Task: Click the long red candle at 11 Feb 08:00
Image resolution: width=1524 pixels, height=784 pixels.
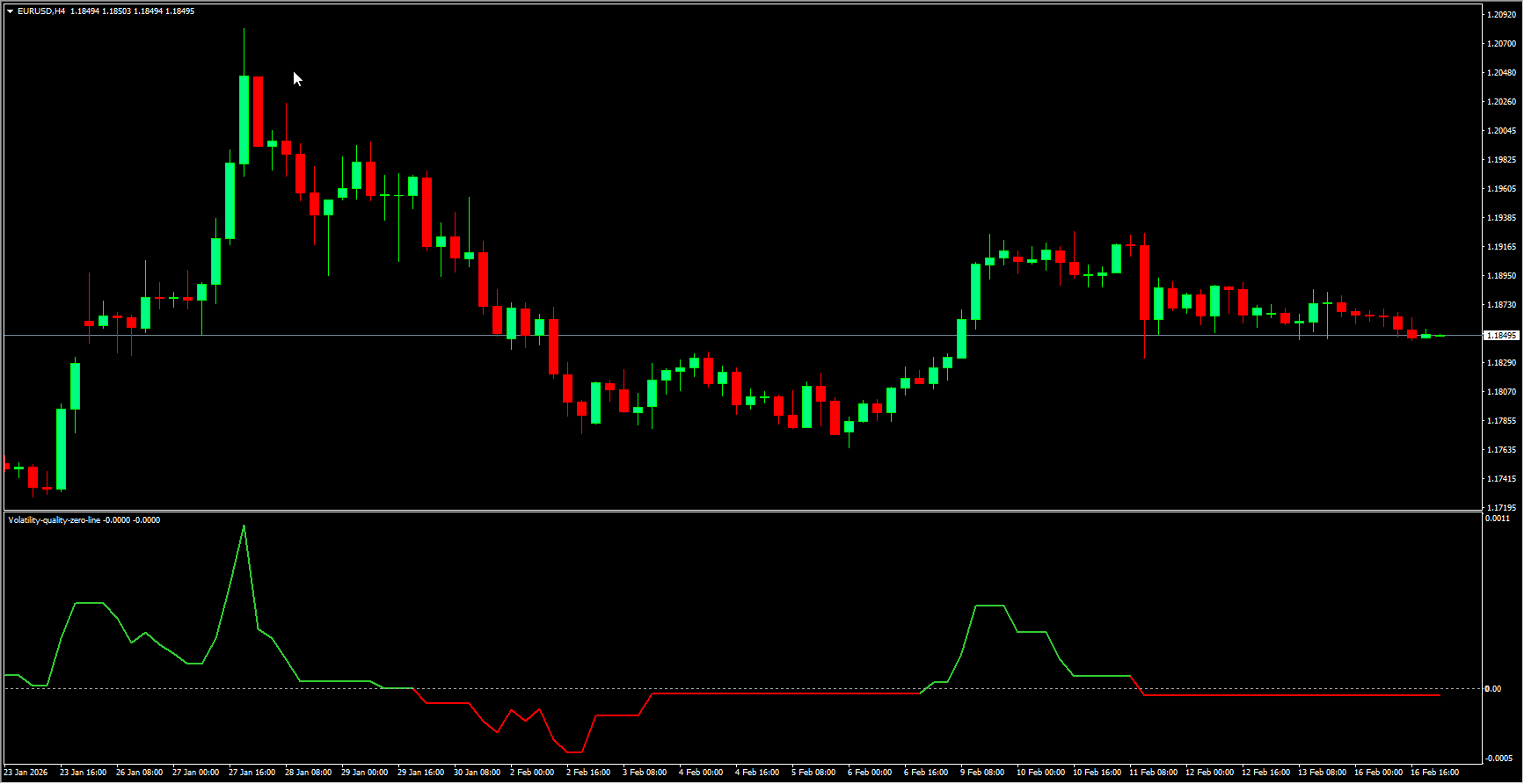Action: pos(1145,281)
